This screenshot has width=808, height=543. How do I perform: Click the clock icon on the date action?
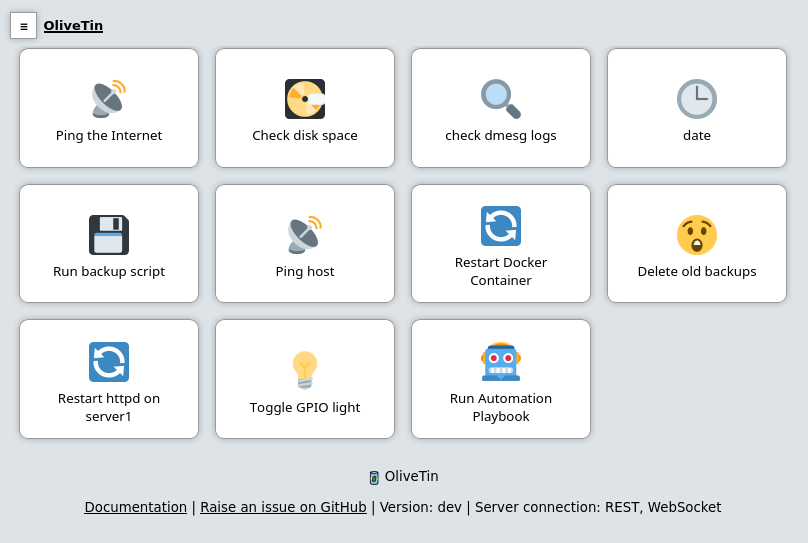[697, 99]
